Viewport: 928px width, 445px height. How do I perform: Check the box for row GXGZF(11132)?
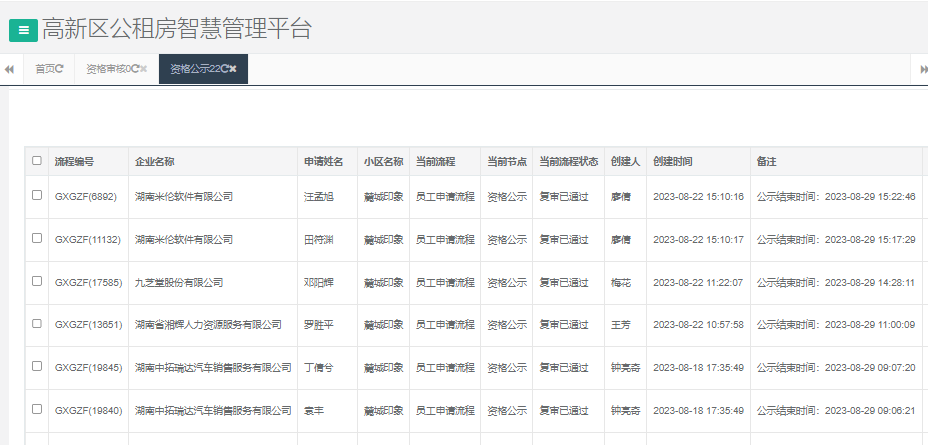[37, 238]
